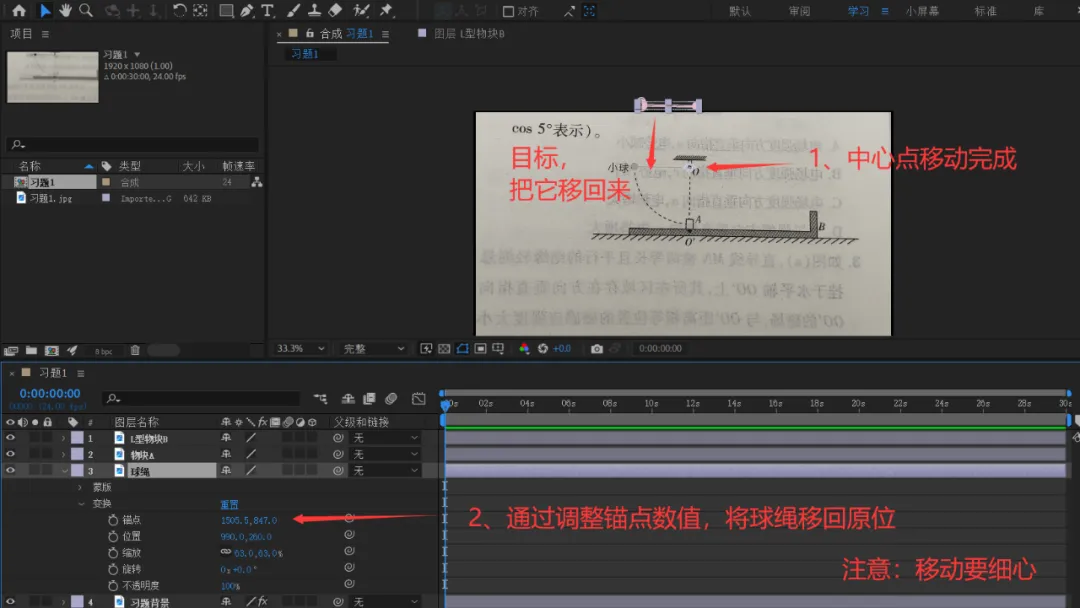Click the snapshot camera icon
Viewport: 1080px width, 608px height.
[596, 348]
